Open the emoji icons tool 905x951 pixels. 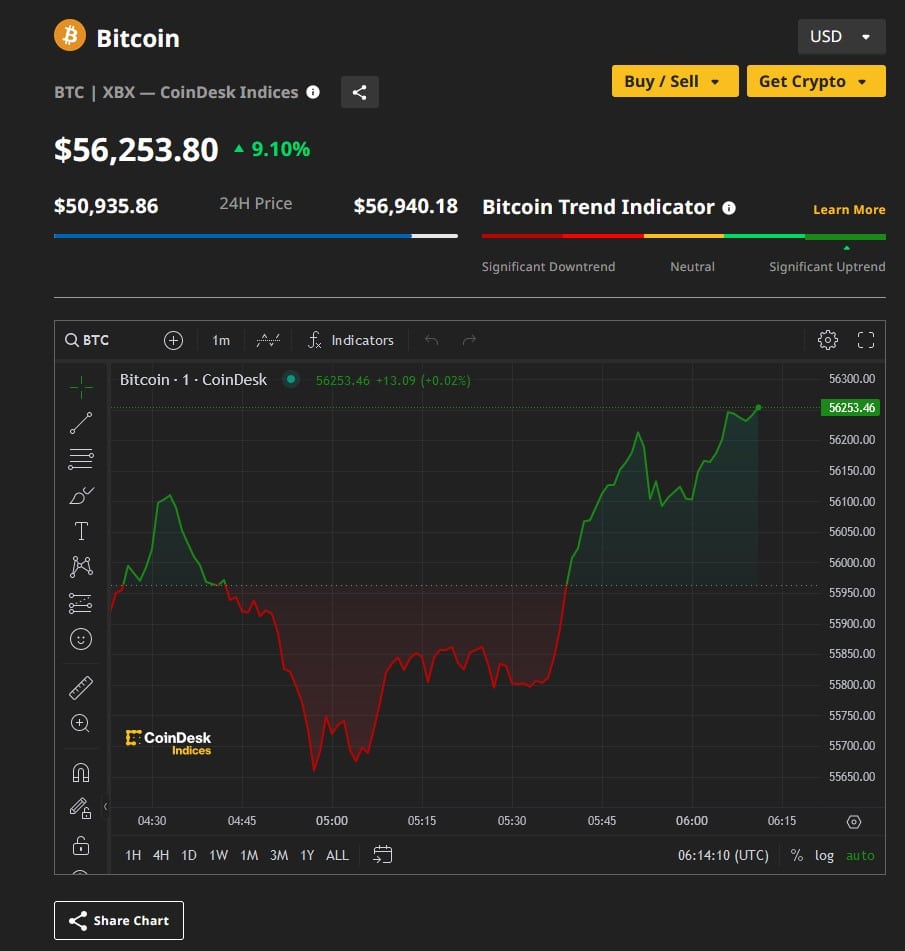tap(81, 639)
